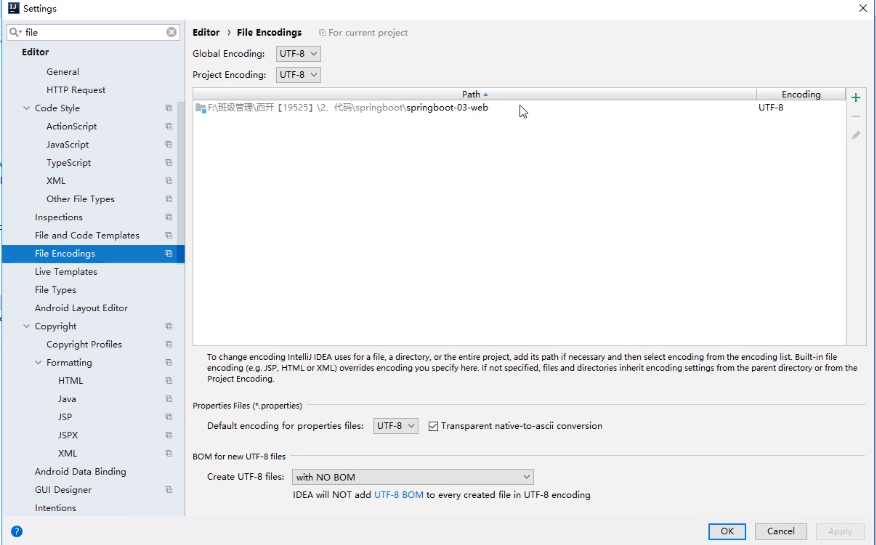The height and width of the screenshot is (545, 876).
Task: Add a path with the green plus icon
Action: pos(855,98)
